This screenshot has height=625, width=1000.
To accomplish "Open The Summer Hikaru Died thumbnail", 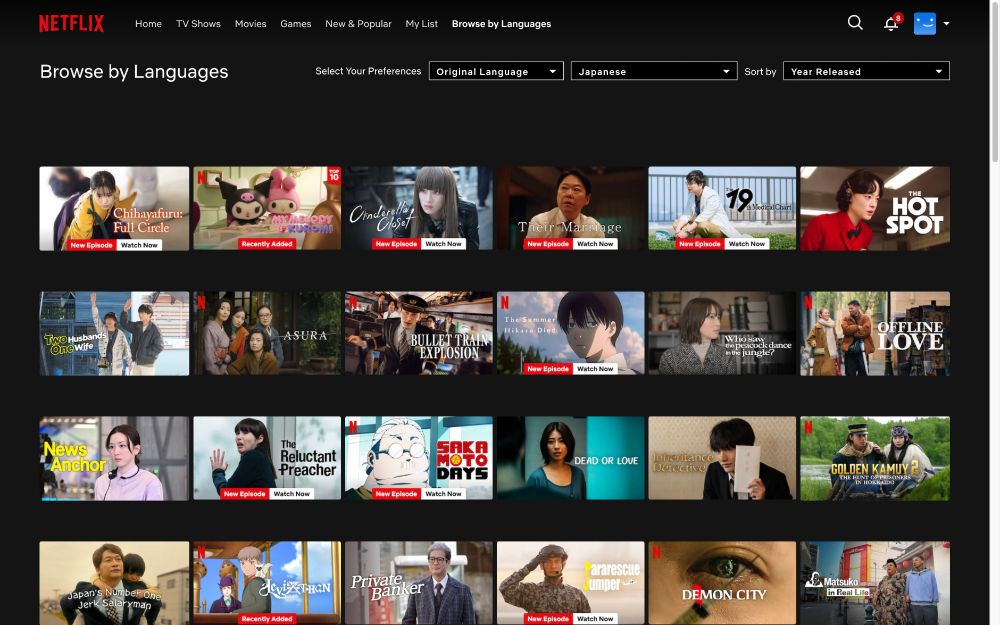I will [571, 334].
